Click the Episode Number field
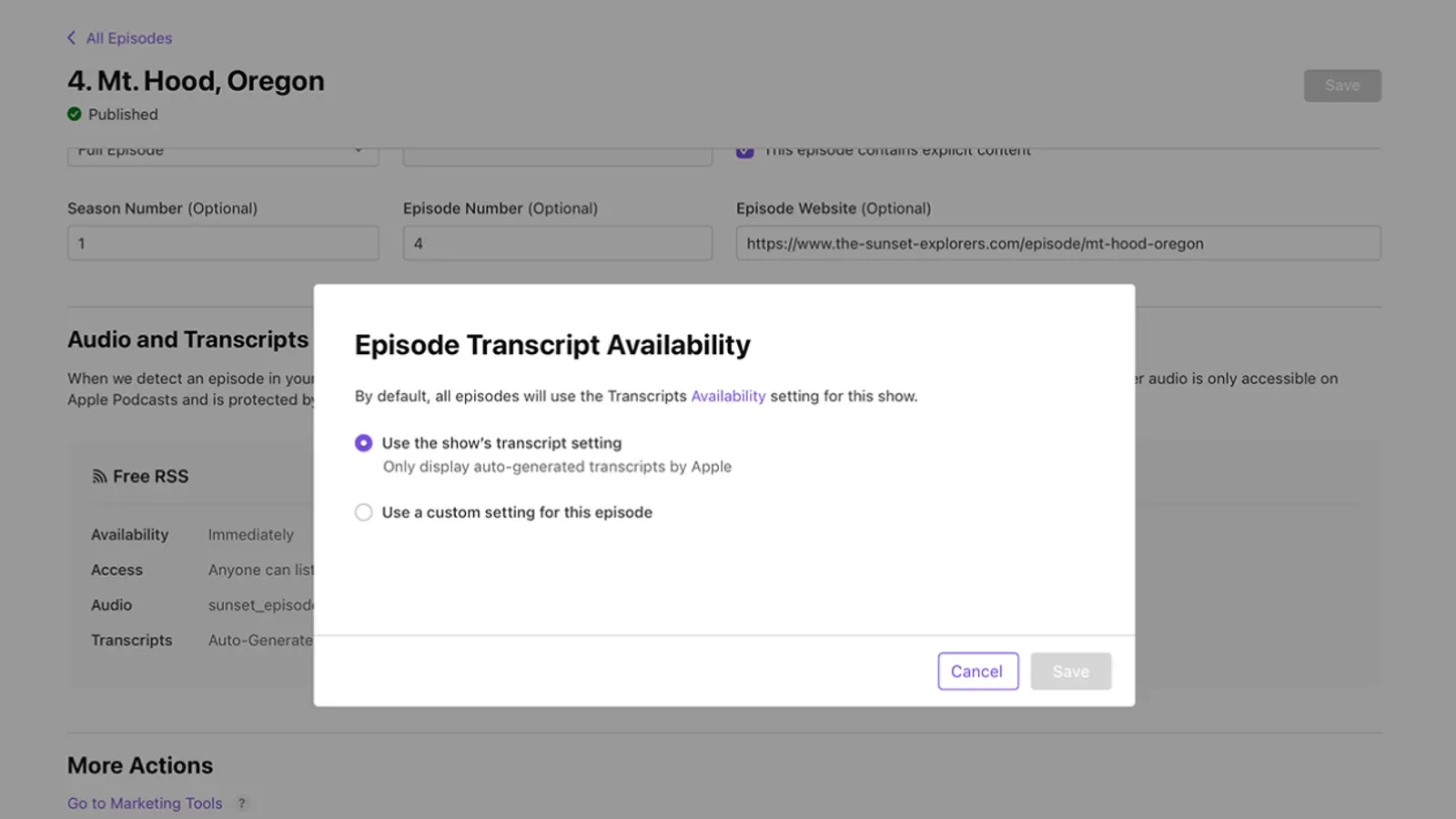 [x=558, y=243]
